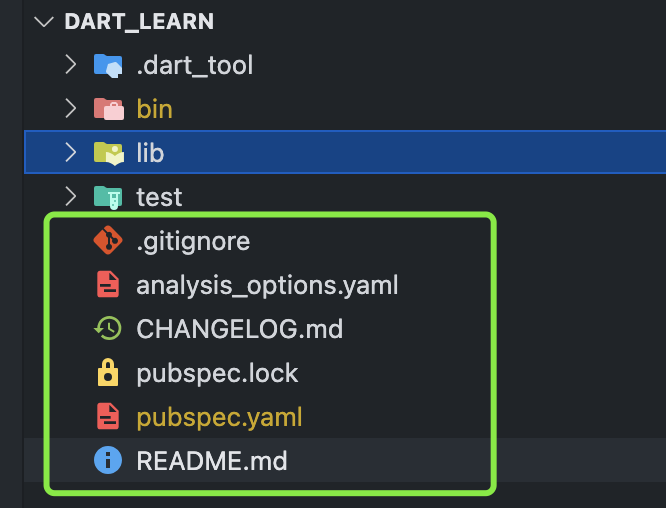This screenshot has width=666, height=508.
Task: Expand the bin folder chevron
Action: pyautogui.click(x=71, y=109)
